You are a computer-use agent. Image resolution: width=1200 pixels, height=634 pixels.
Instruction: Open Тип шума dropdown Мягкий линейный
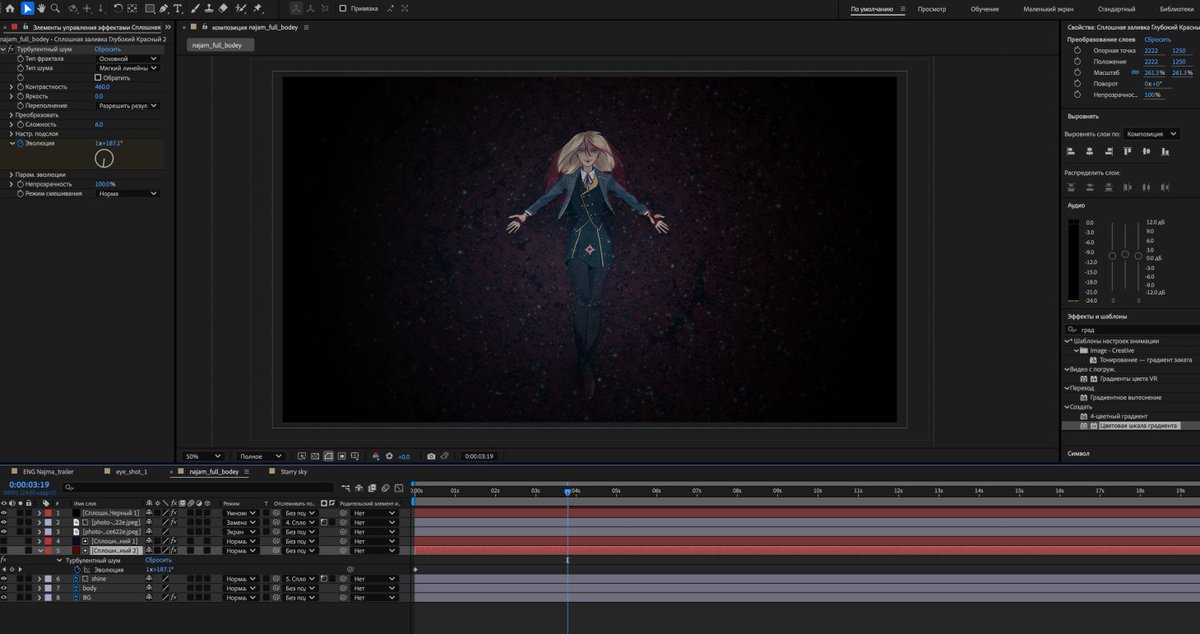(x=127, y=68)
